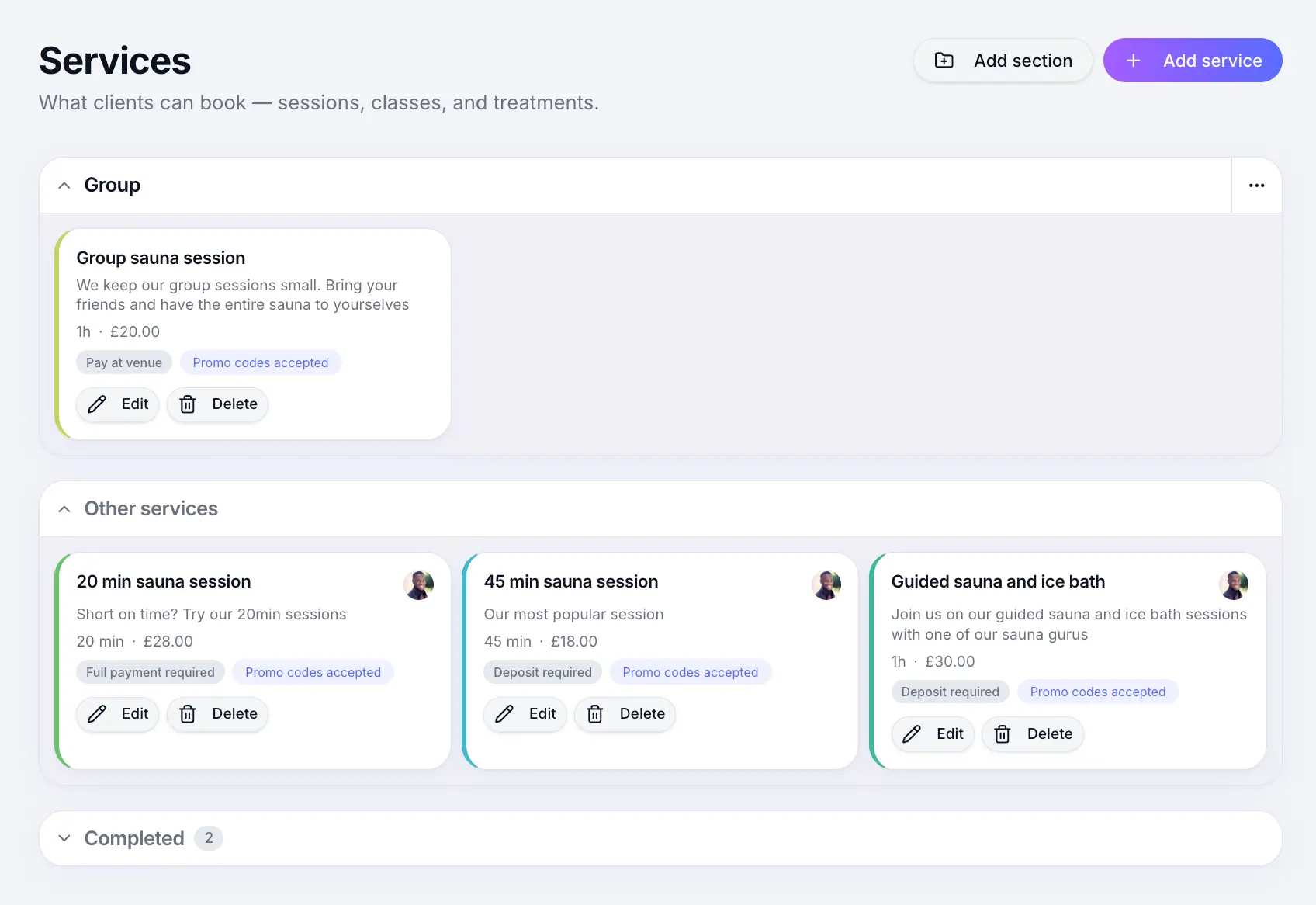
Task: Delete the Group sauna session service
Action: click(x=218, y=404)
